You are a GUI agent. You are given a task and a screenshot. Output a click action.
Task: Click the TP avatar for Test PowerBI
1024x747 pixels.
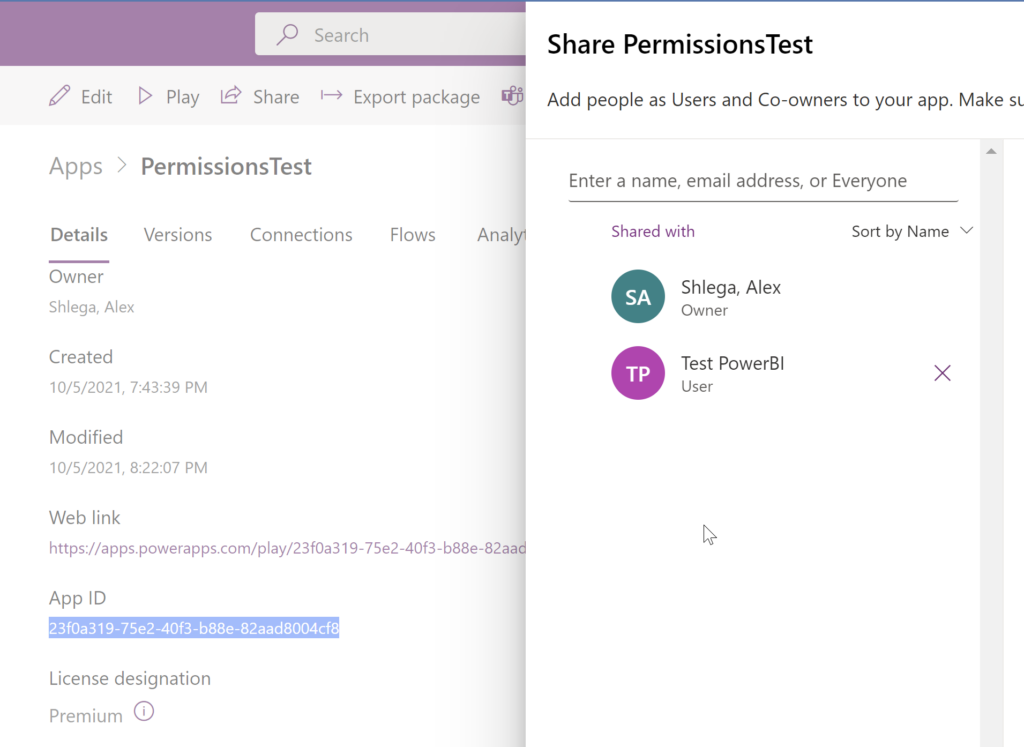638,373
